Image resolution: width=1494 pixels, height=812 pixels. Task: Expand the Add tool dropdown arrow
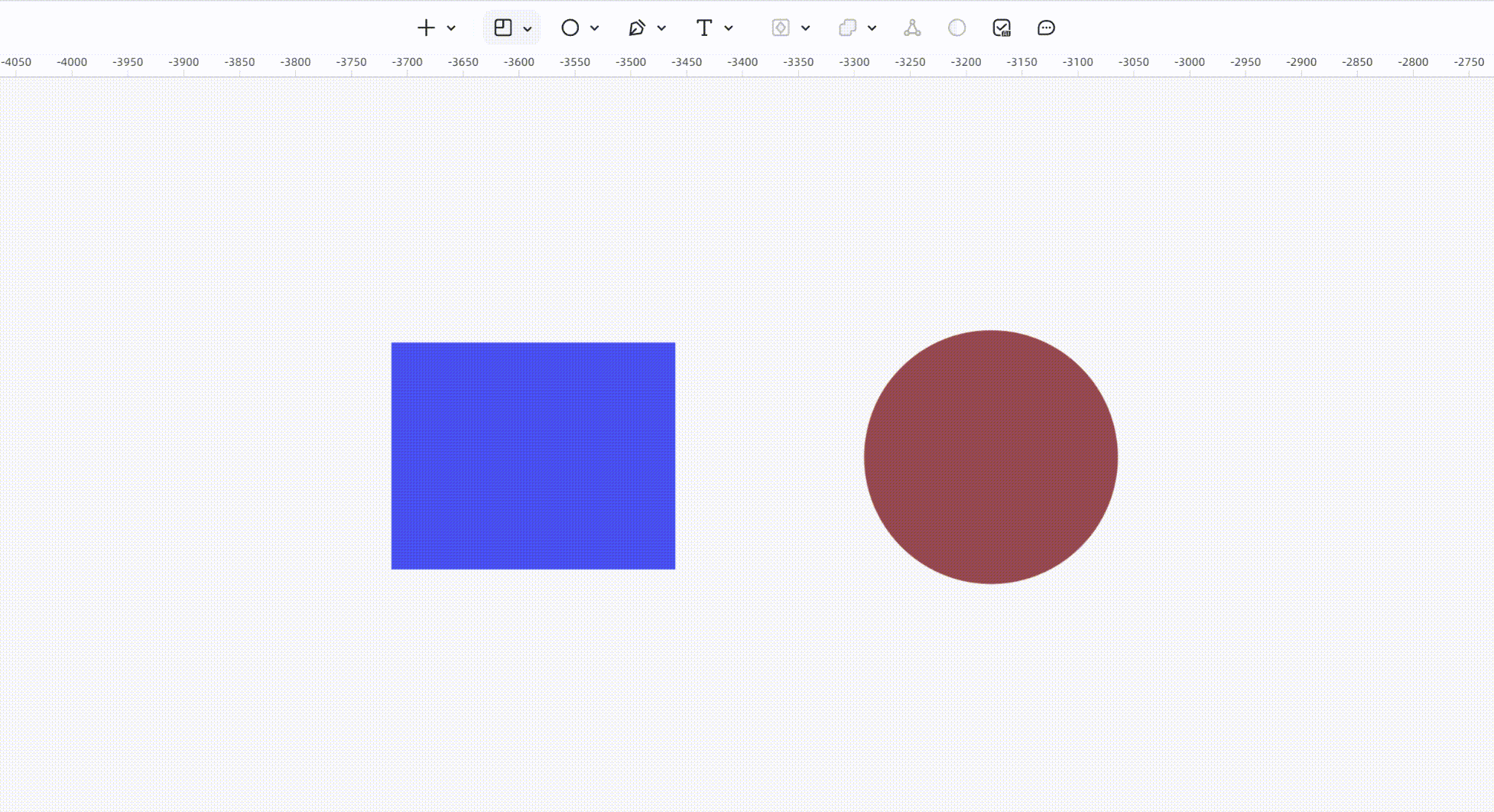[451, 28]
